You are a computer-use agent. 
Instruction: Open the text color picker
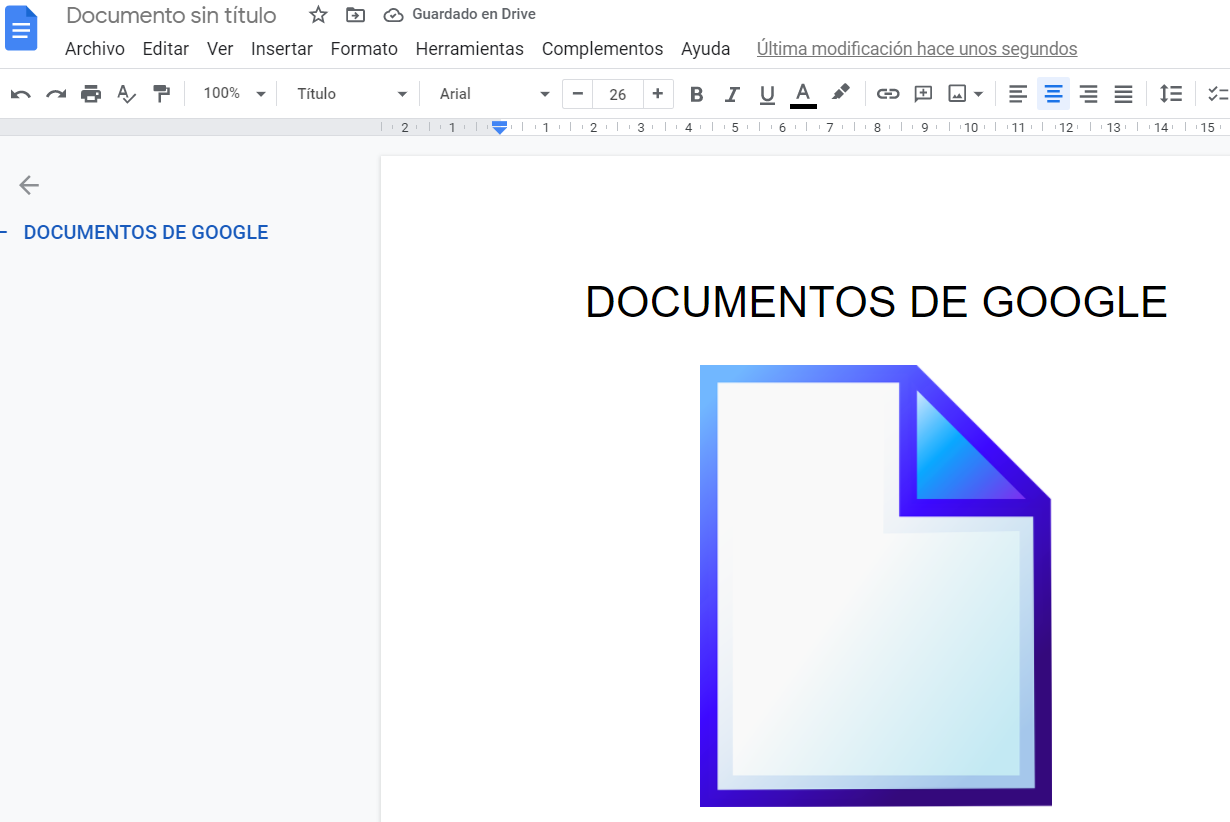click(x=803, y=93)
